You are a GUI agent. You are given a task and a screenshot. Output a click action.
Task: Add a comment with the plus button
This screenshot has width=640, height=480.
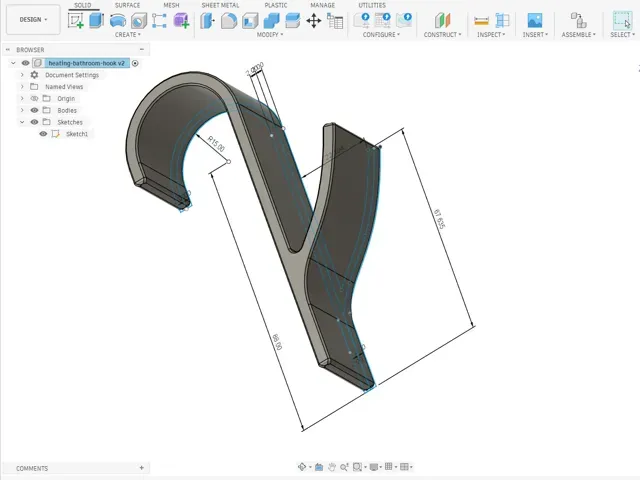click(142, 468)
